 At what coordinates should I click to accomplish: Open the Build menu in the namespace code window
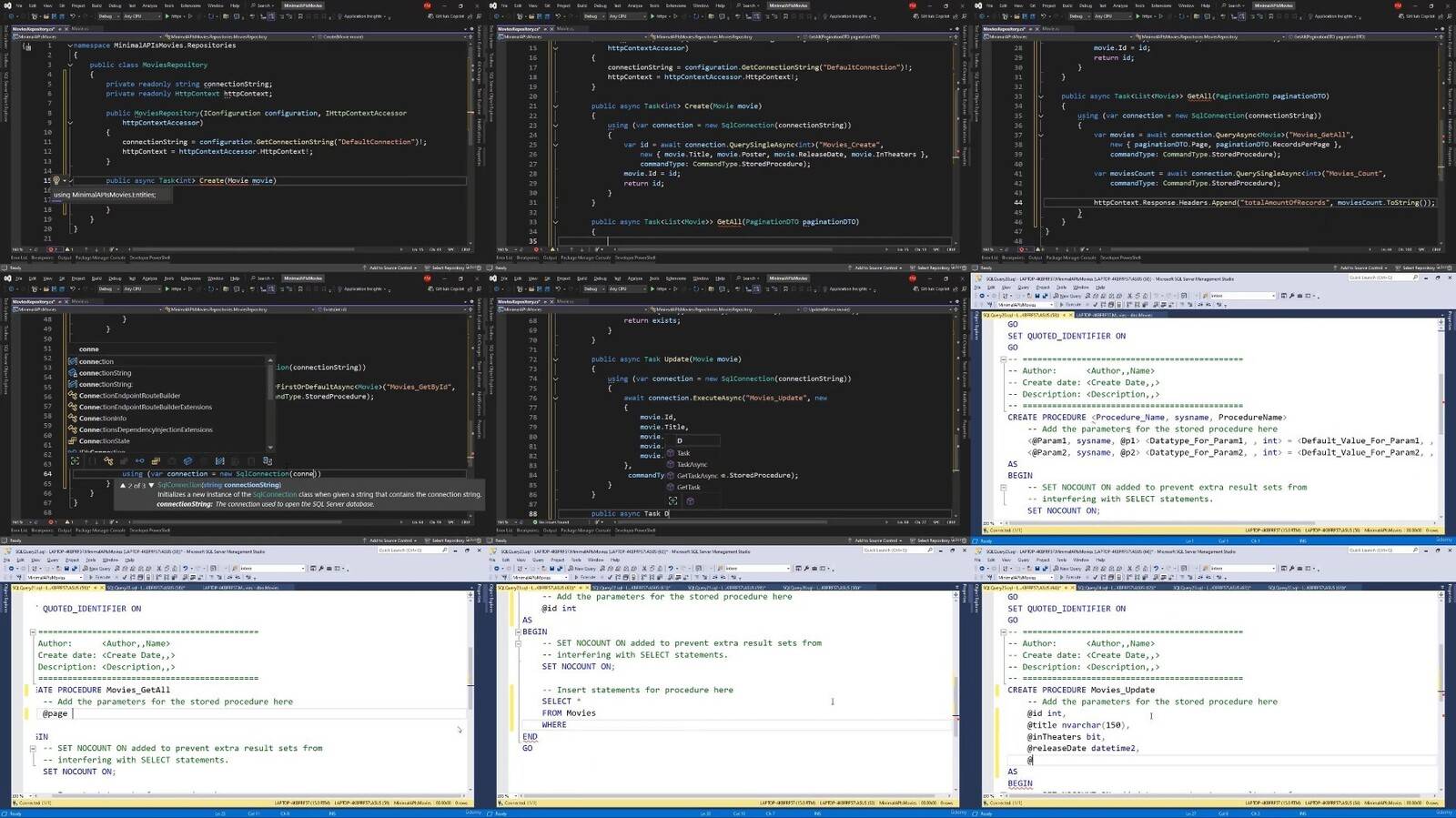point(96,5)
